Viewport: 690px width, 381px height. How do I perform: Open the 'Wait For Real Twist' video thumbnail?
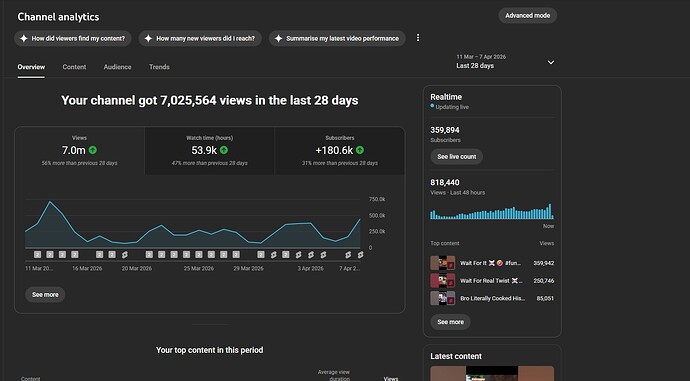point(443,281)
